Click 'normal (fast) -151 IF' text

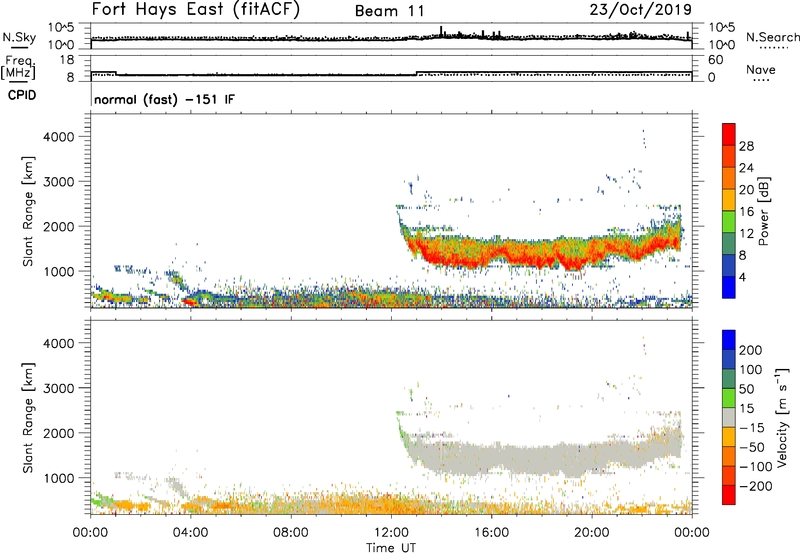click(164, 99)
